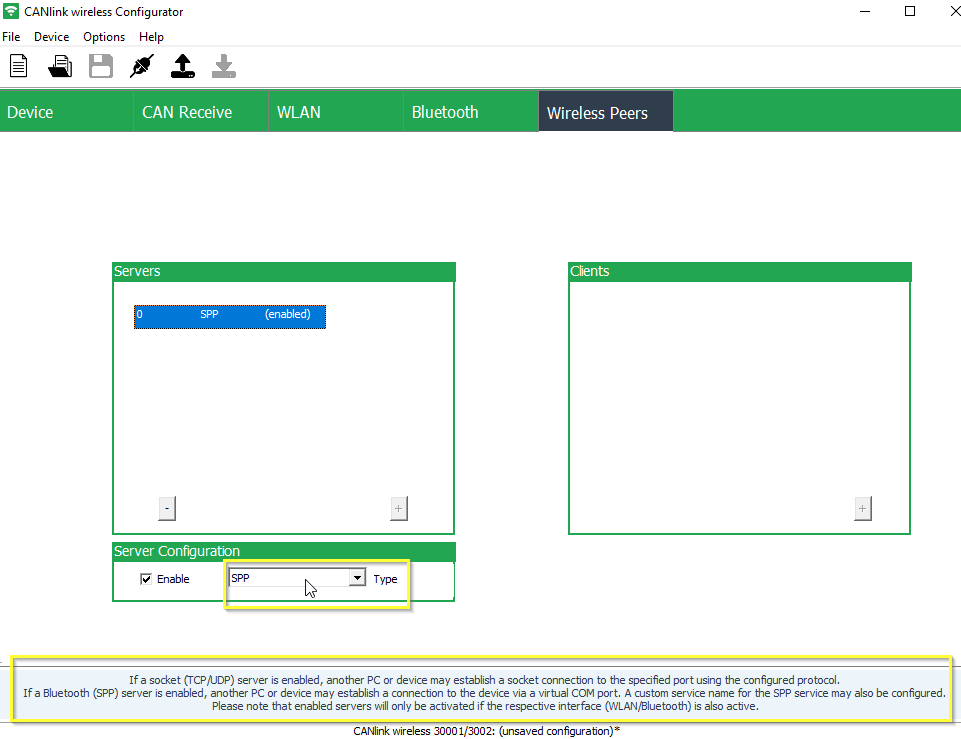Open a configuration file using toolbar icon
961x739 pixels.
click(59, 66)
